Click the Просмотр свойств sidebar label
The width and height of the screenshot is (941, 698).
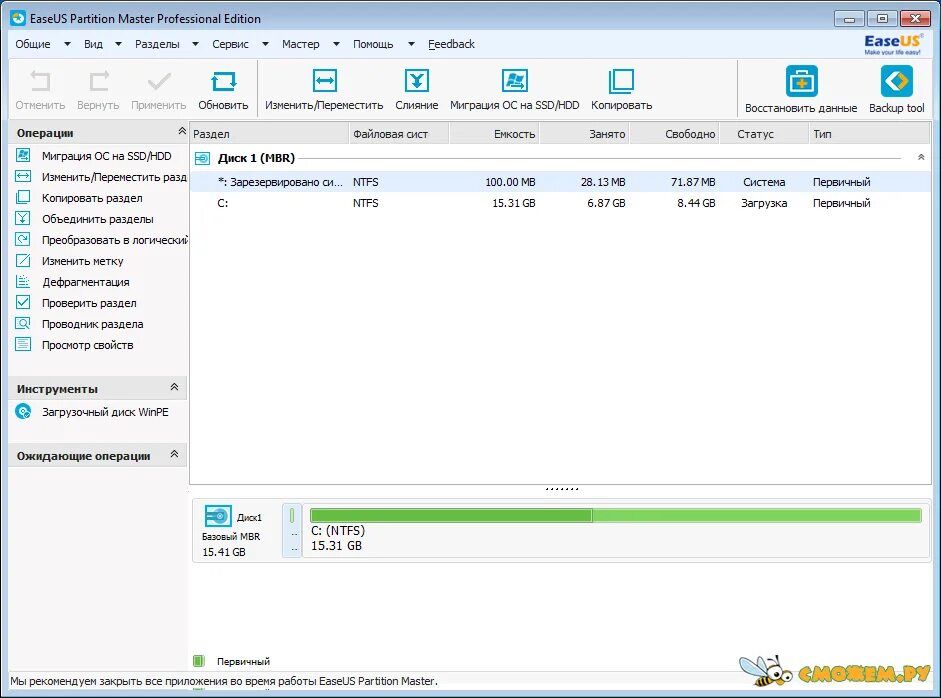point(88,345)
